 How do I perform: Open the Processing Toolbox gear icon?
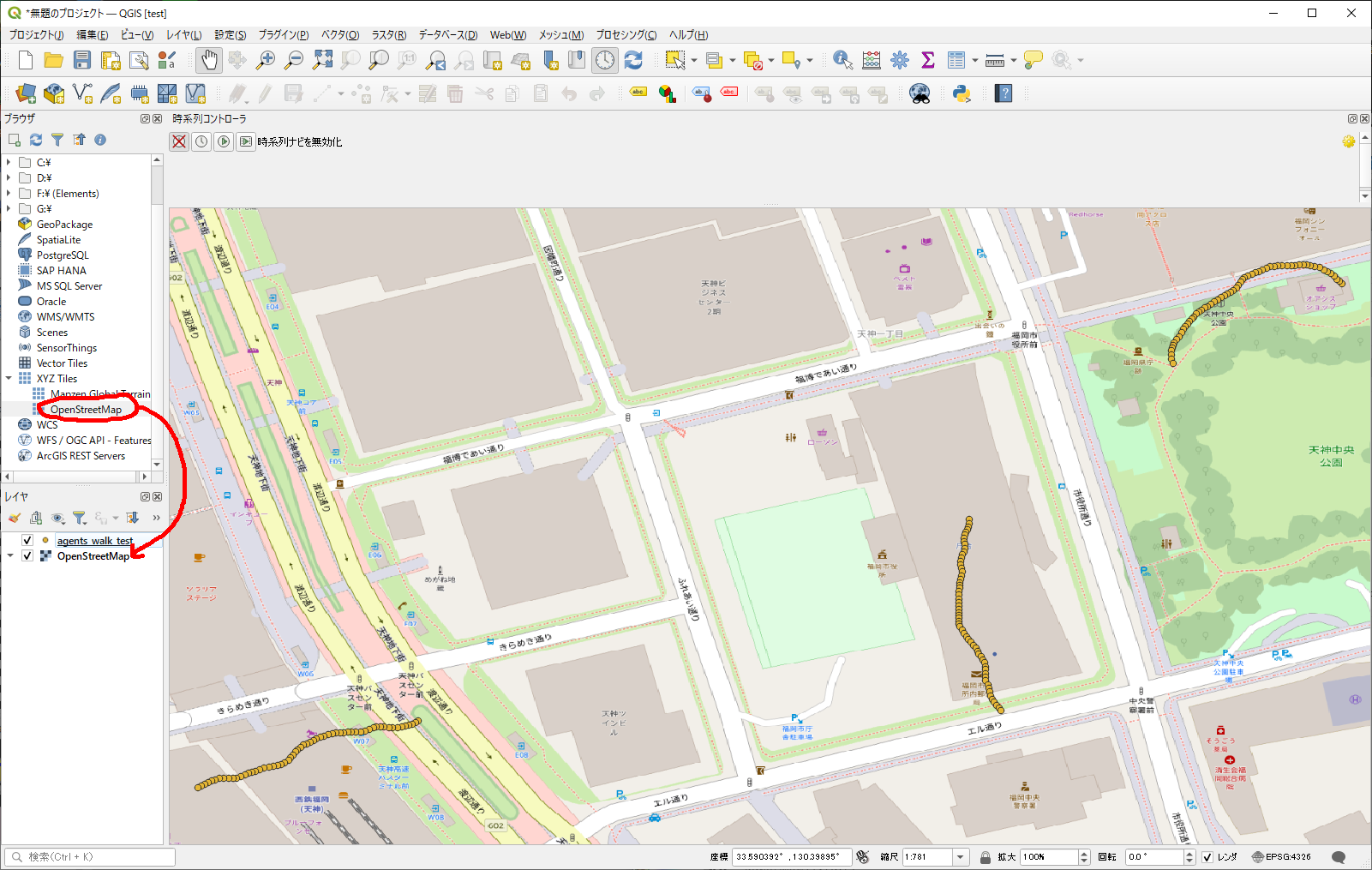[899, 60]
